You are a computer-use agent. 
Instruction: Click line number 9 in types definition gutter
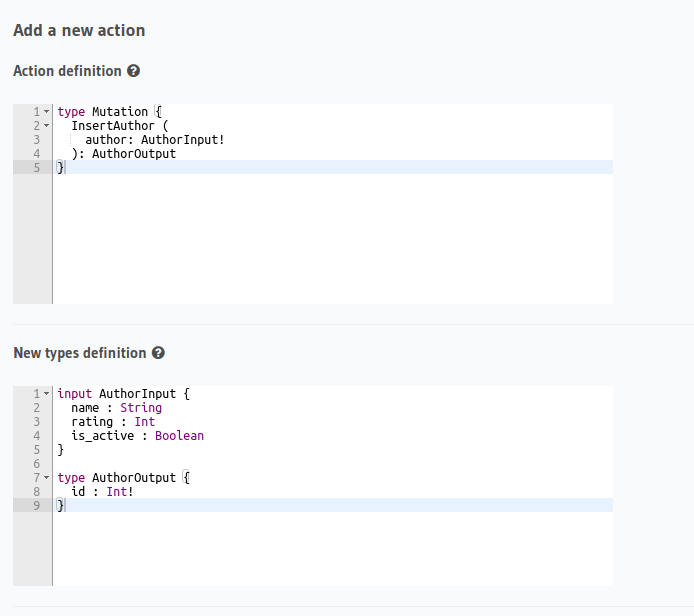[36, 506]
